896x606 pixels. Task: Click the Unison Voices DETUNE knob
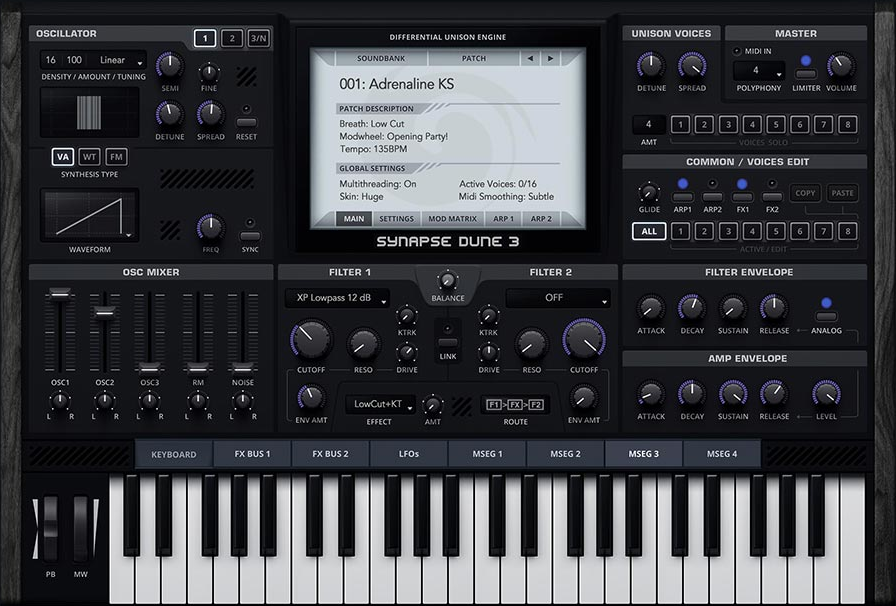point(651,66)
